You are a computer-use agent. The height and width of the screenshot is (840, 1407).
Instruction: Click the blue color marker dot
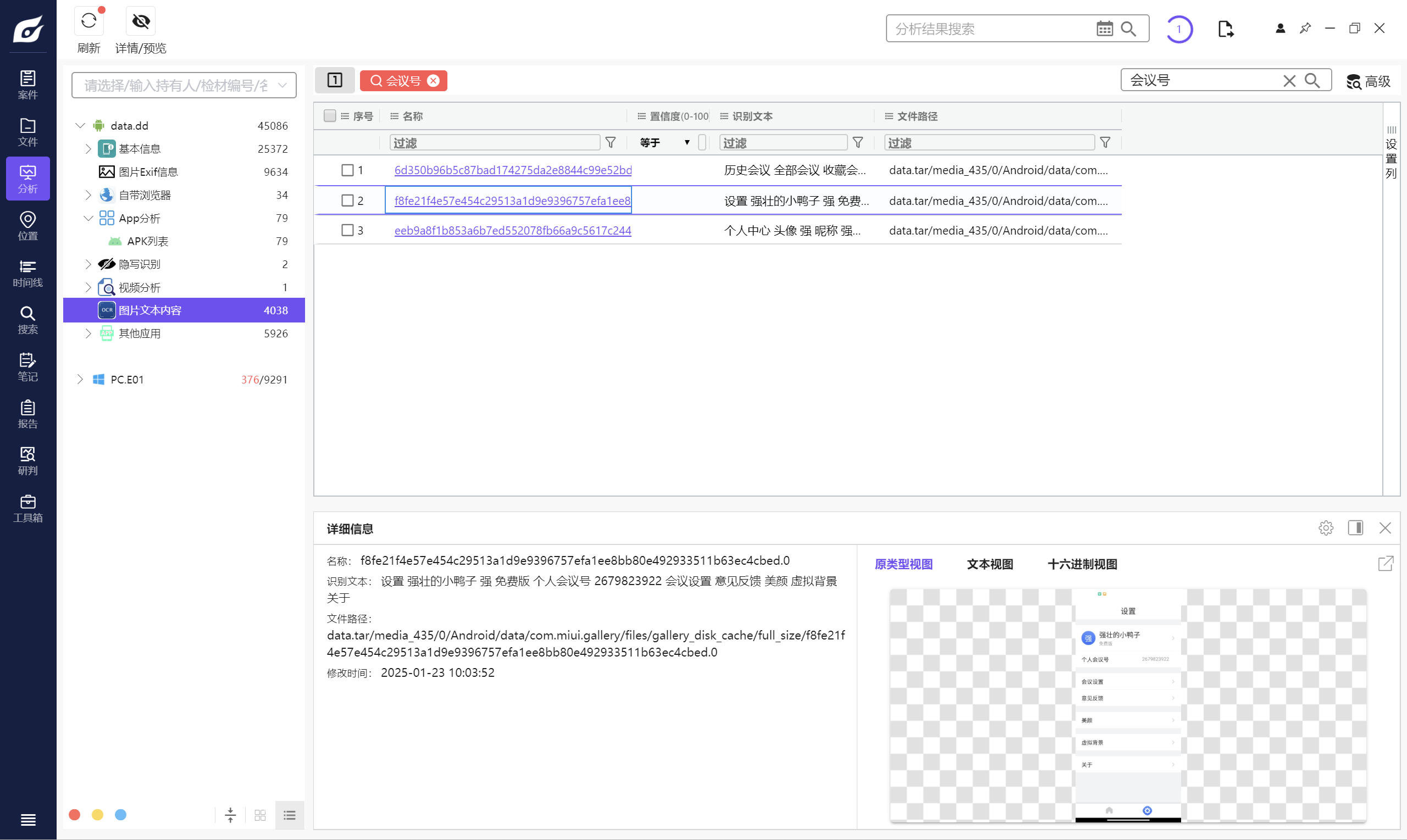click(120, 815)
